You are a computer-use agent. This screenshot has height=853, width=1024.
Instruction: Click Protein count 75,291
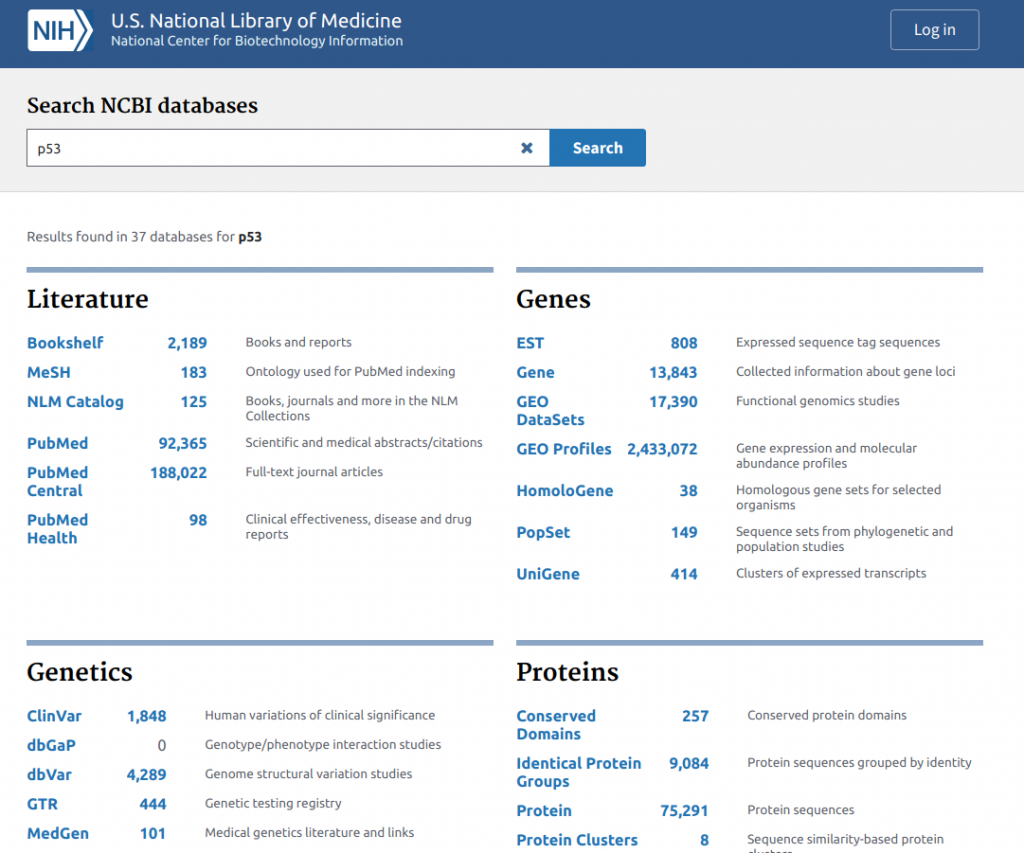tap(684, 811)
